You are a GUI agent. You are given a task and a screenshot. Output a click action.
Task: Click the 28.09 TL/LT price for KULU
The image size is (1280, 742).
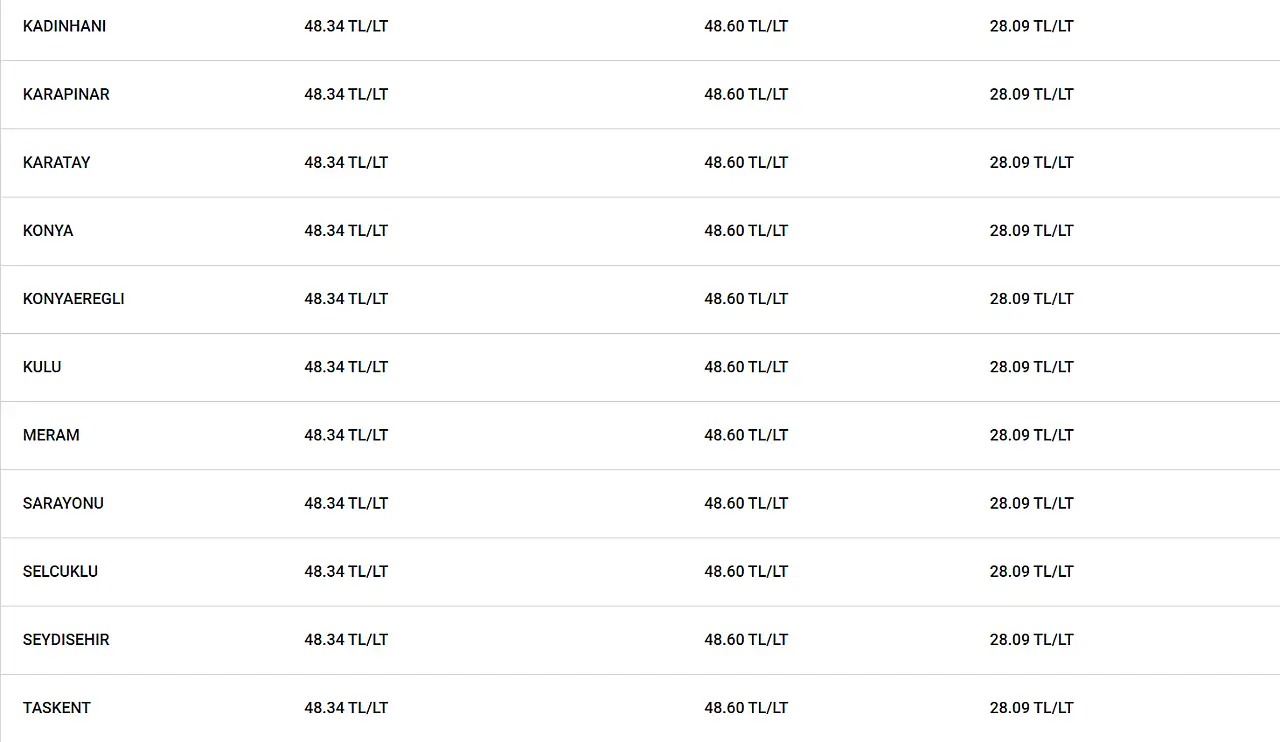(x=1031, y=367)
